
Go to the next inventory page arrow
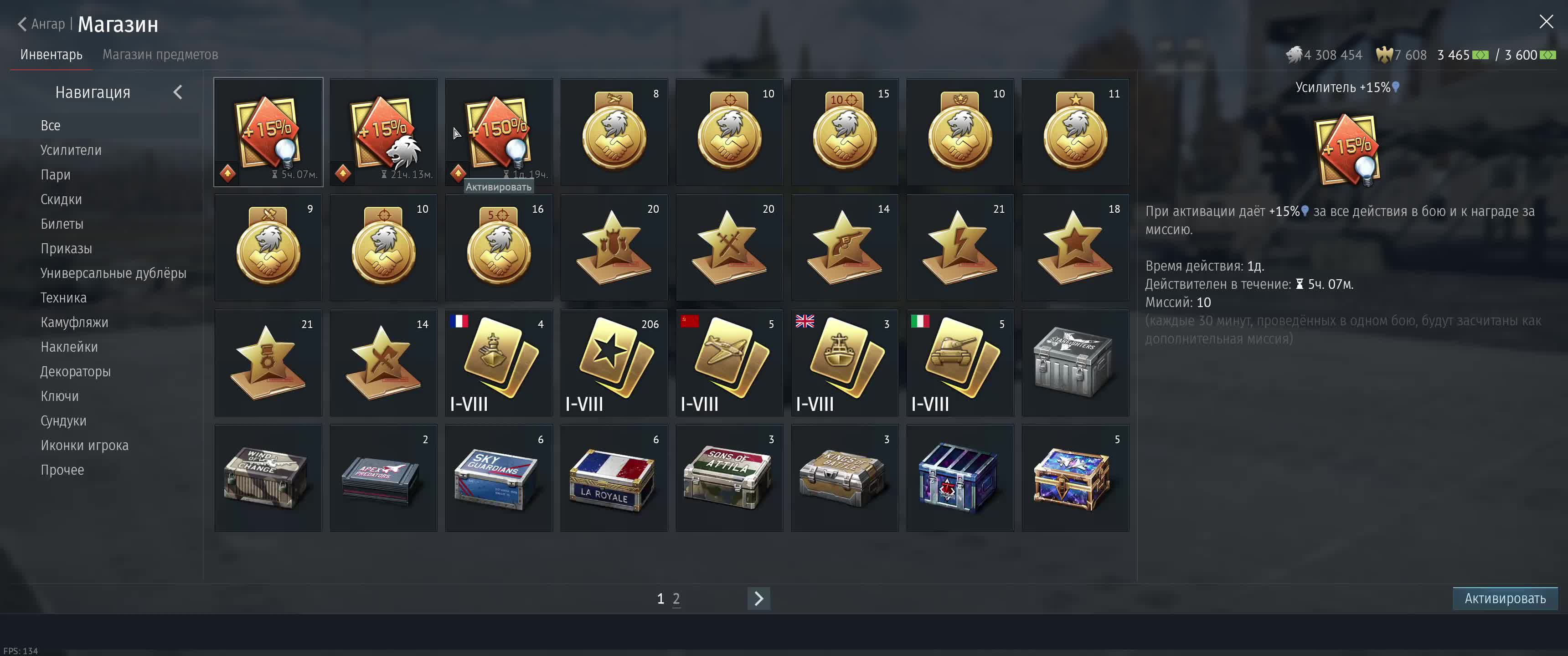coord(758,598)
